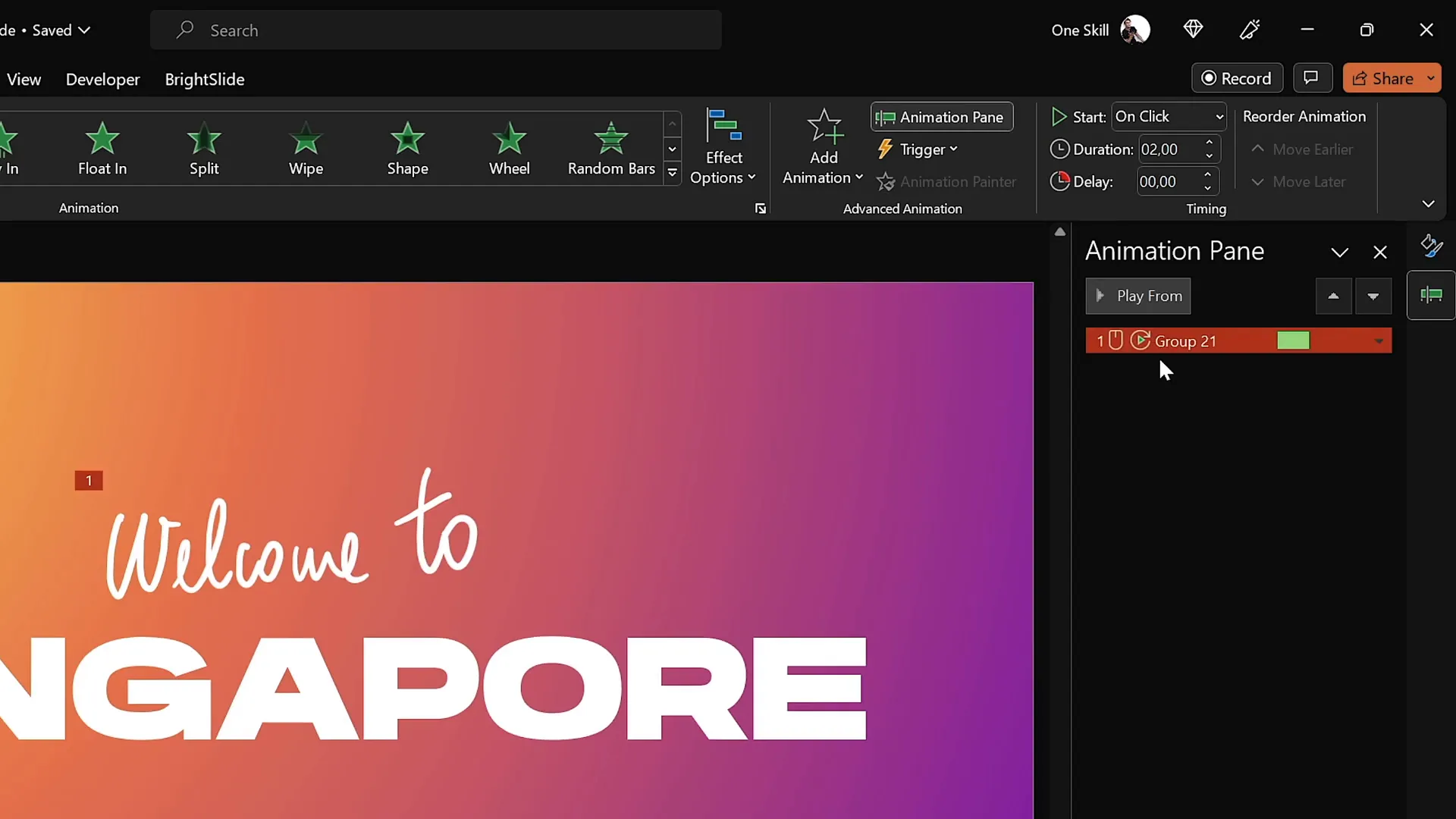Click inside the Search box

[x=436, y=30]
